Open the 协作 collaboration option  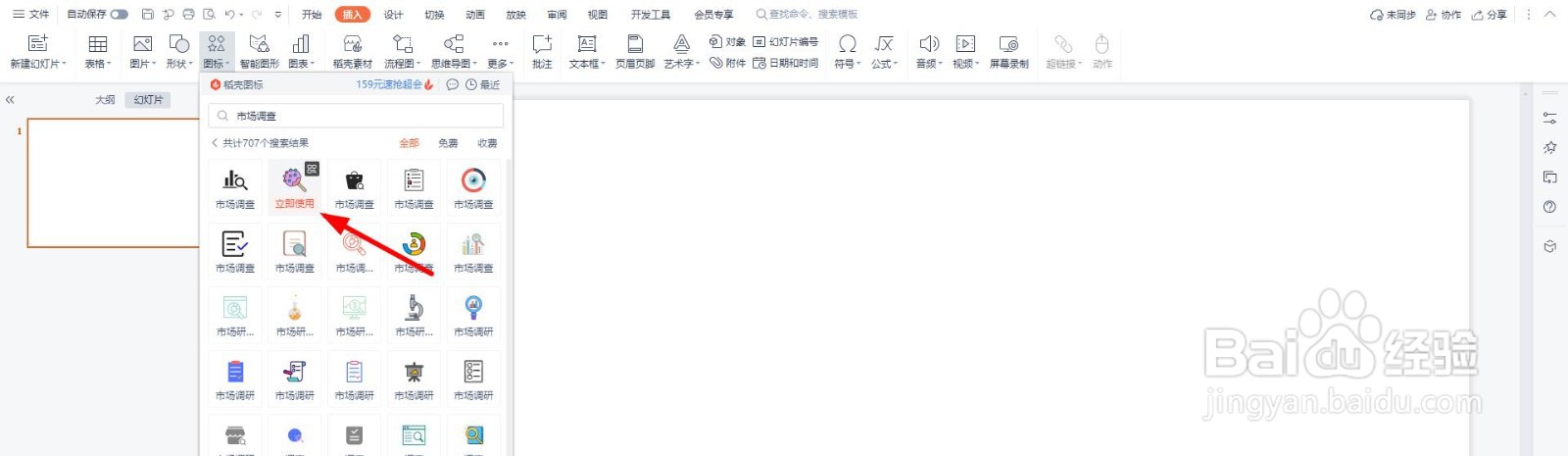click(x=1444, y=15)
